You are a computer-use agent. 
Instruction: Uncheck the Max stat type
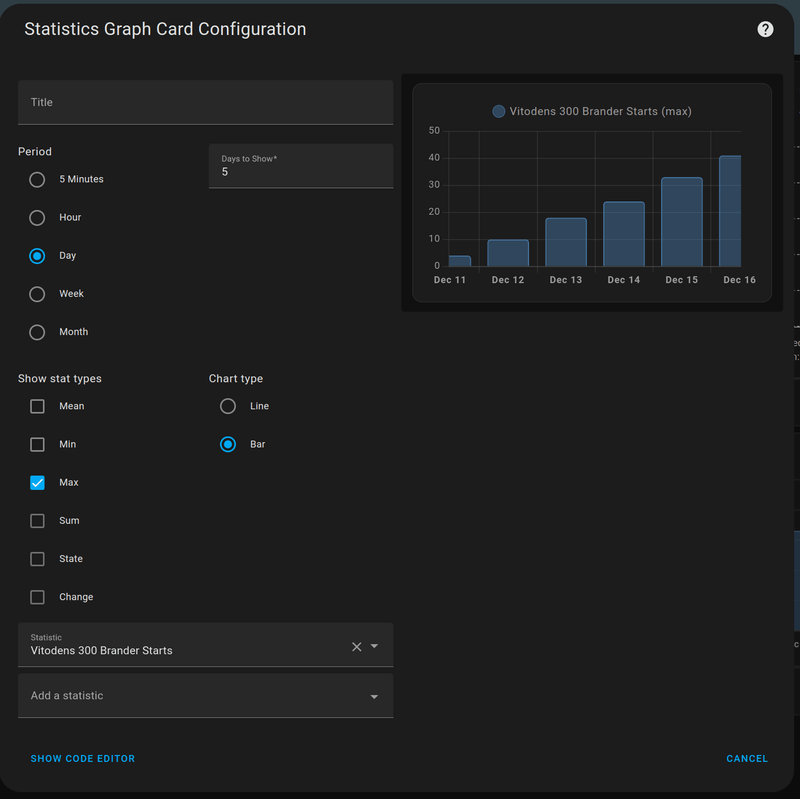coord(37,483)
